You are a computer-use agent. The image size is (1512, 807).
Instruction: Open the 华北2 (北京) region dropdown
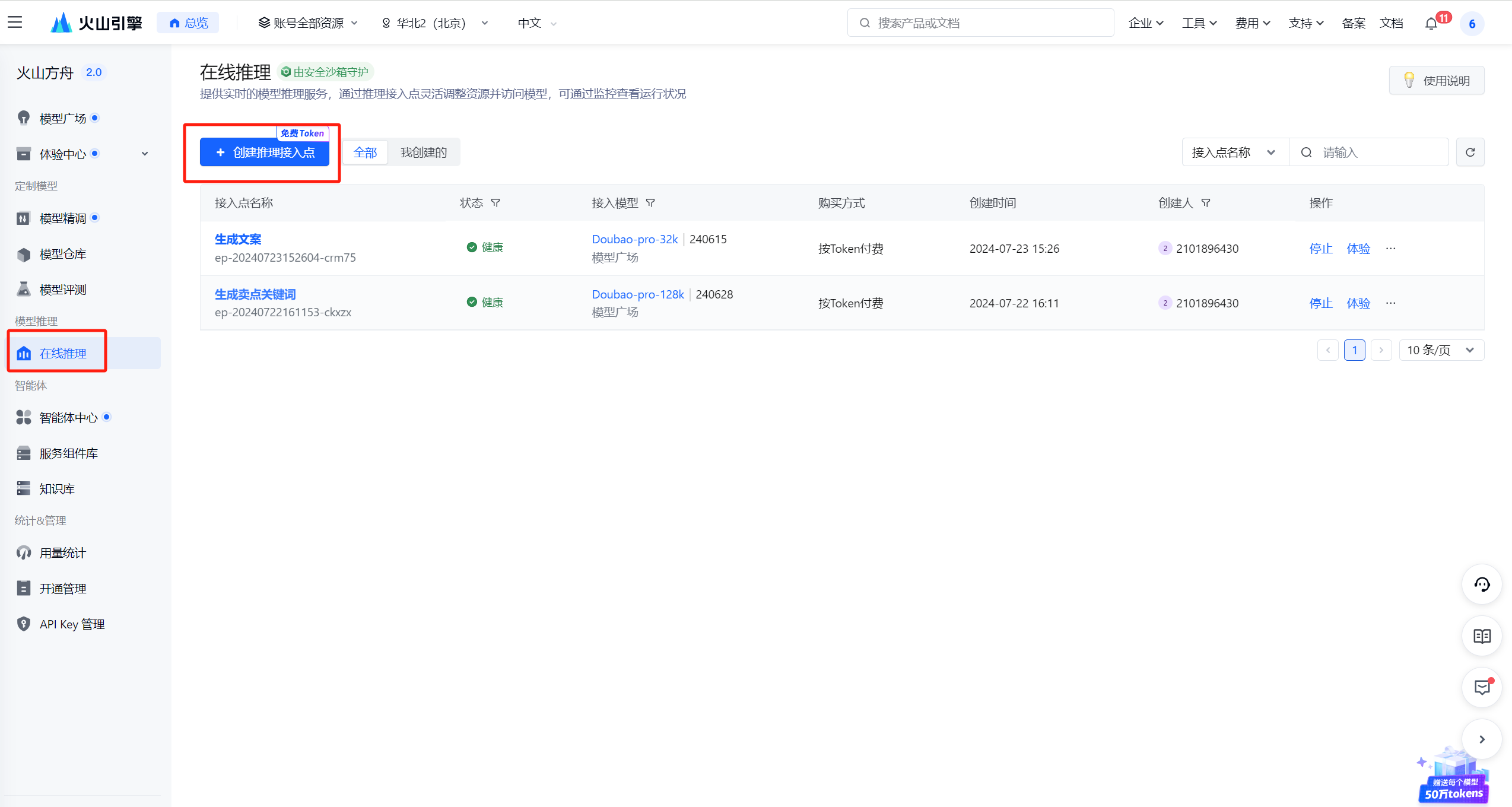pos(435,23)
